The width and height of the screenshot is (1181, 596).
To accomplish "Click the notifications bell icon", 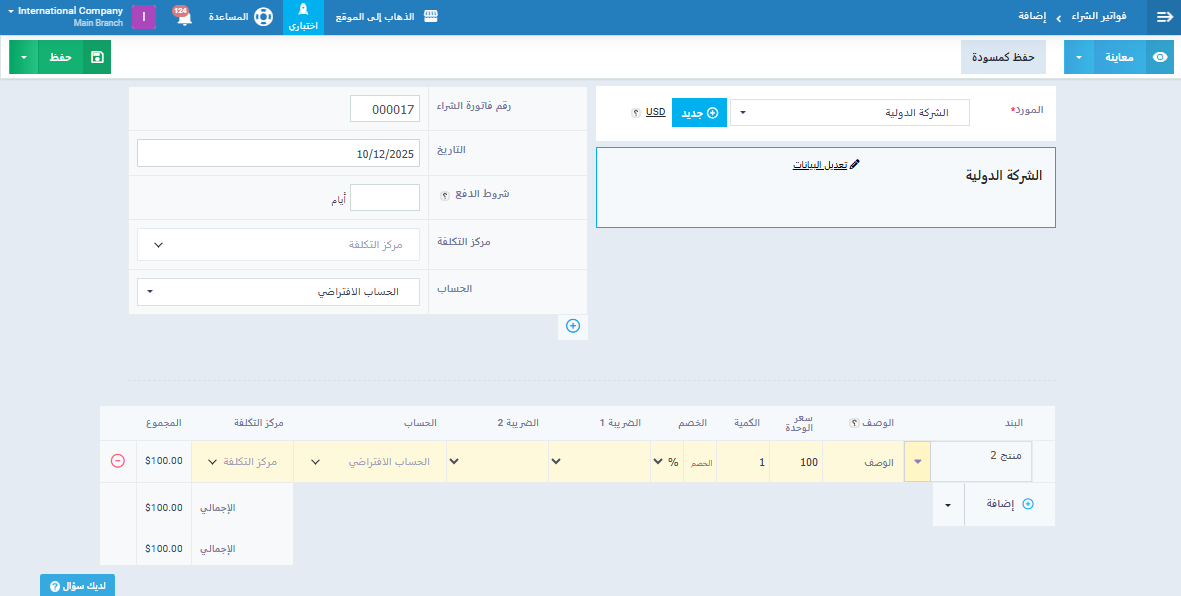I will click(x=183, y=18).
